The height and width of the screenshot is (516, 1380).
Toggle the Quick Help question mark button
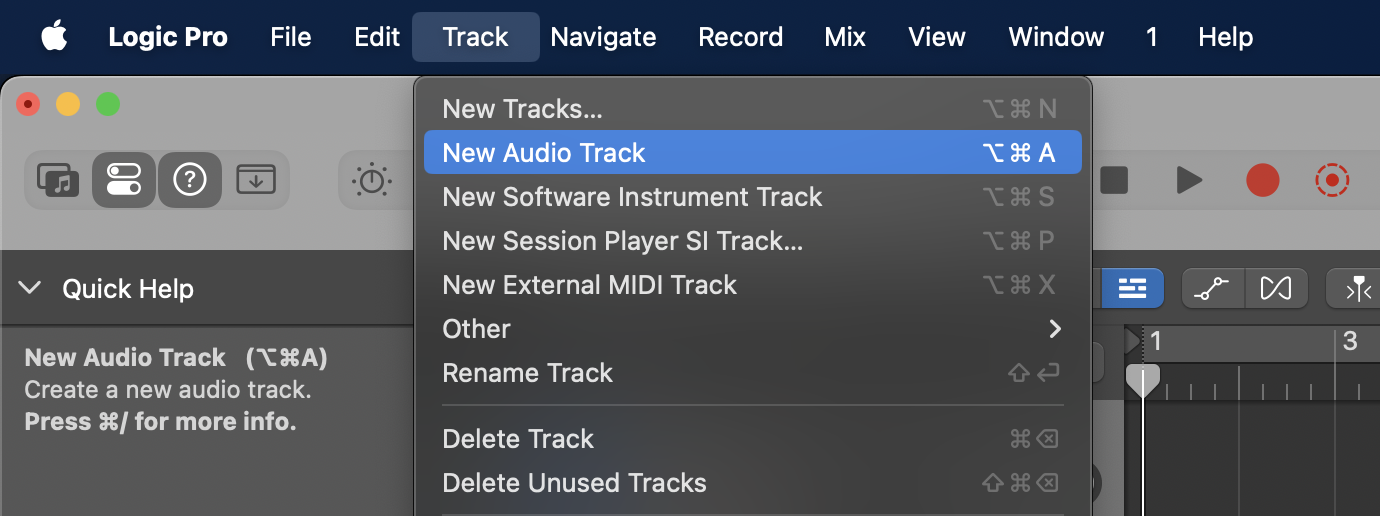pos(190,180)
